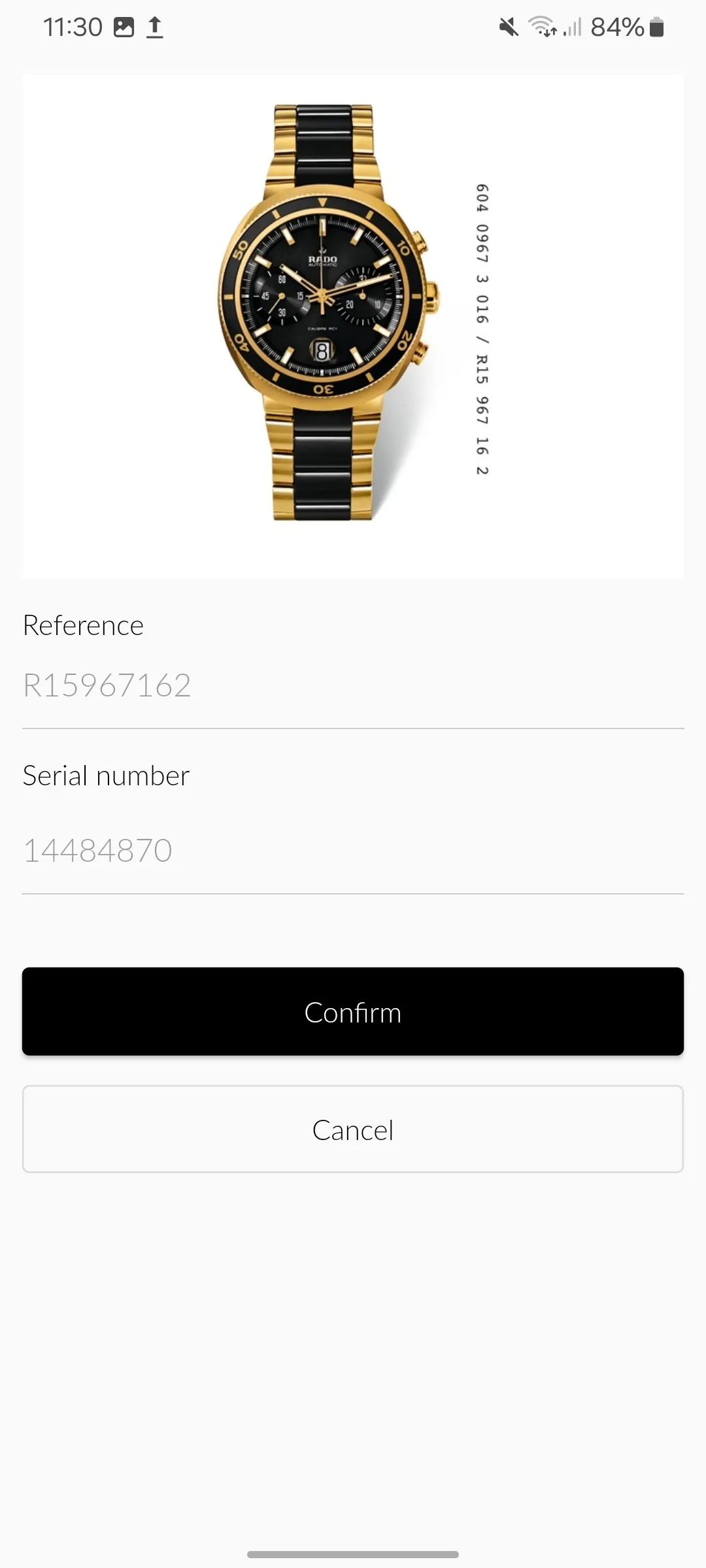This screenshot has width=706, height=1568.
Task: Tap the picture notification icon in status bar
Action: tap(124, 27)
